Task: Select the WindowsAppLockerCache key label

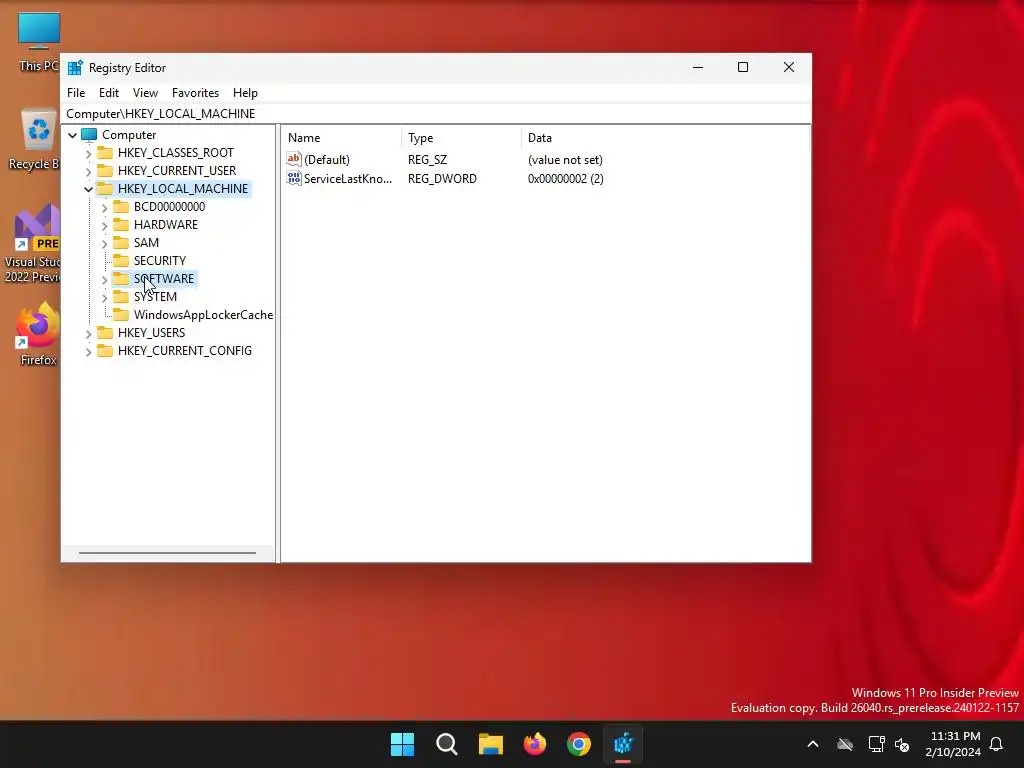Action: point(203,315)
